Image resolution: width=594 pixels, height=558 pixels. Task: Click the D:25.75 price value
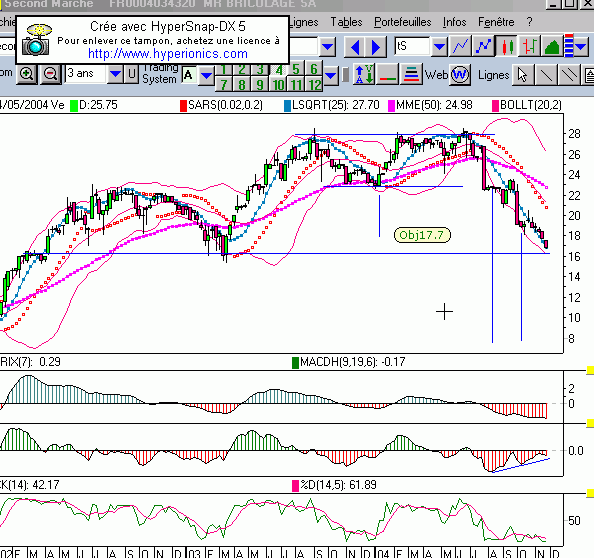(x=98, y=105)
